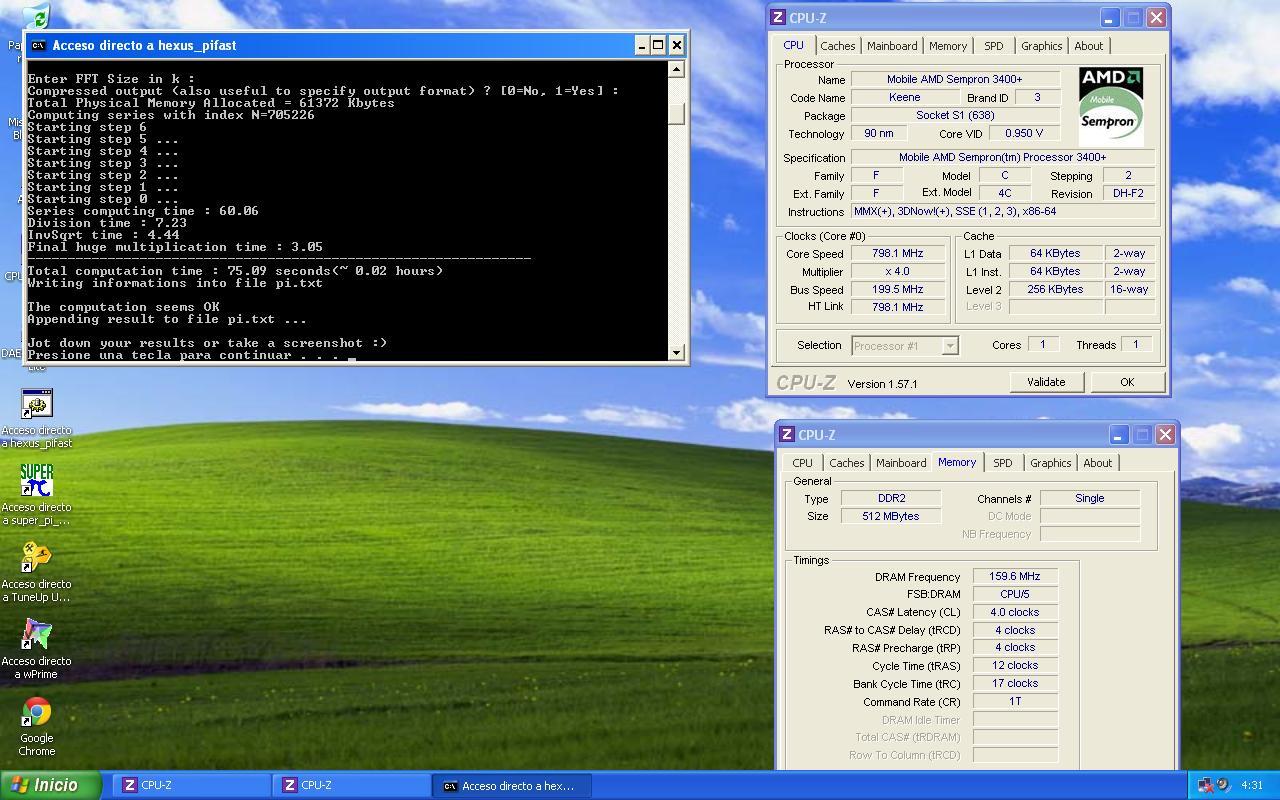This screenshot has height=800, width=1280.
Task: Click the Code Name value Keene
Action: point(904,98)
